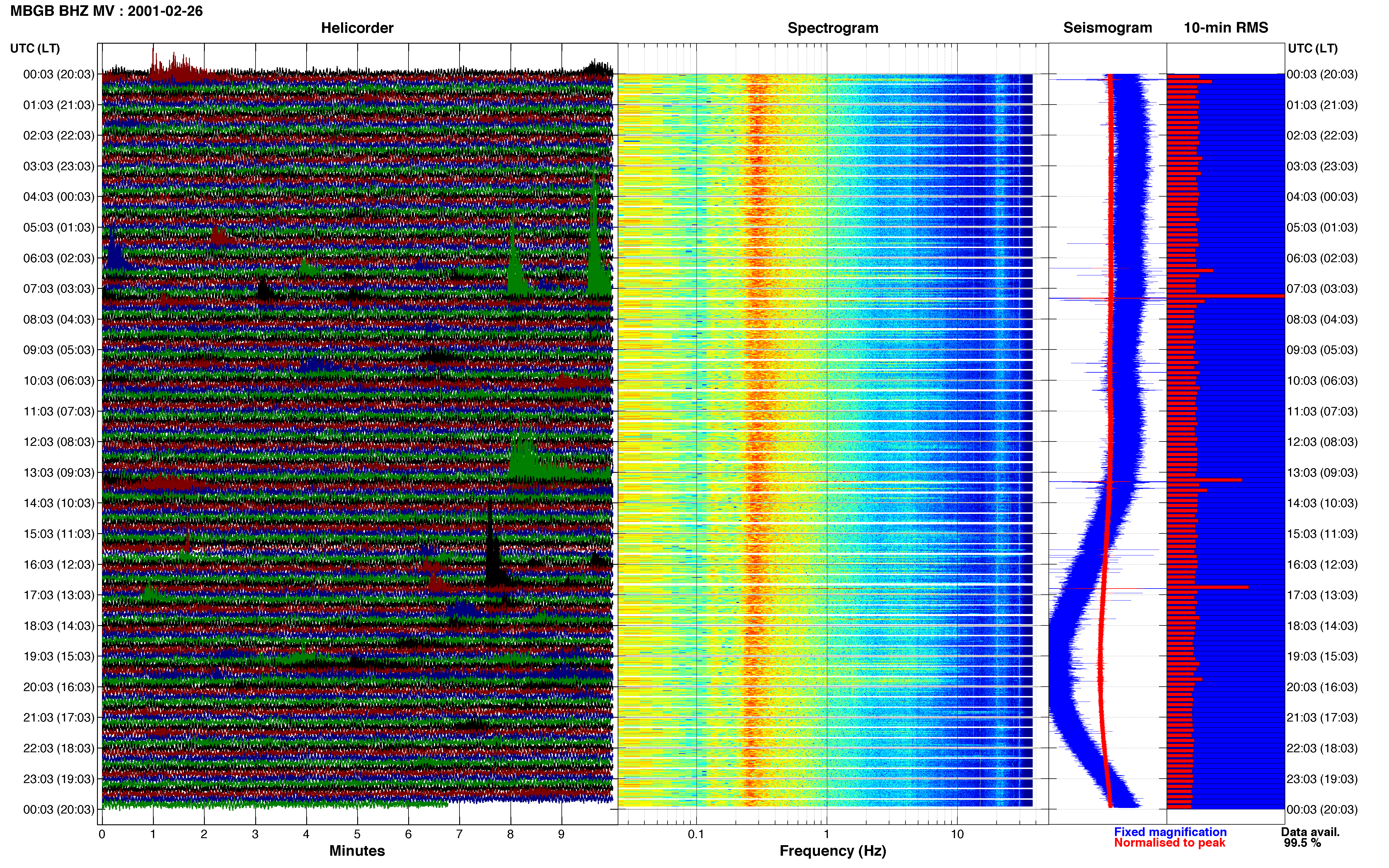The height and width of the screenshot is (868, 1389).
Task: Click UTC (LT) label beside the Helicorder panel
Action: click(x=35, y=48)
